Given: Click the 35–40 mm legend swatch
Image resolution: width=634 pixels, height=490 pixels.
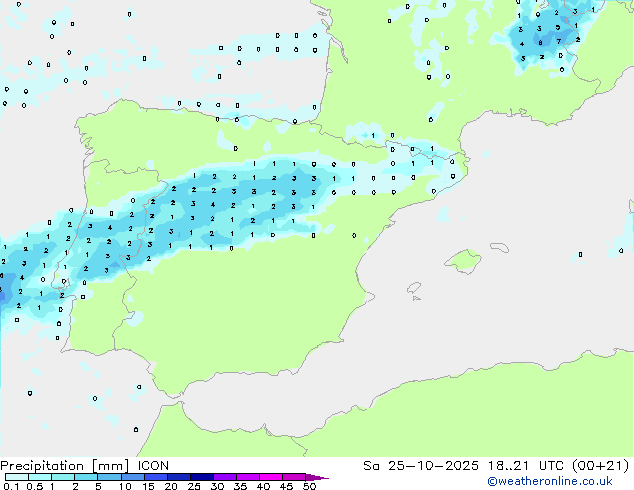Looking at the screenshot, I should (x=247, y=477).
